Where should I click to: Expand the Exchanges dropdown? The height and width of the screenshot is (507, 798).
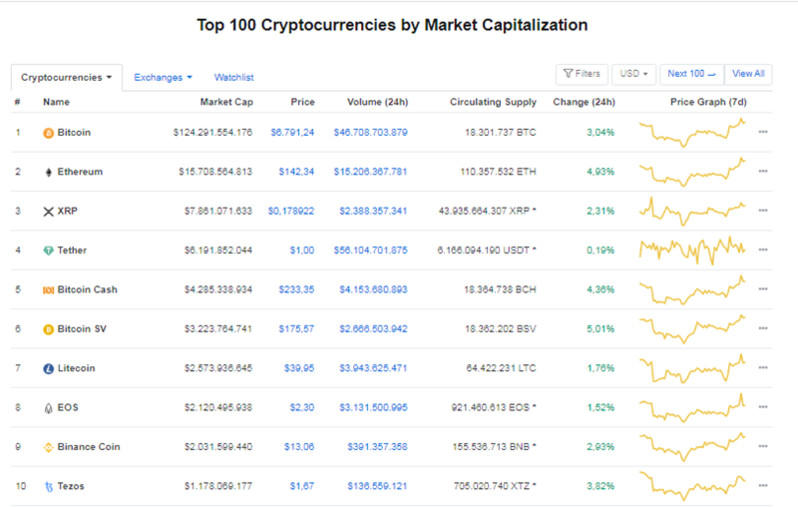click(x=163, y=77)
